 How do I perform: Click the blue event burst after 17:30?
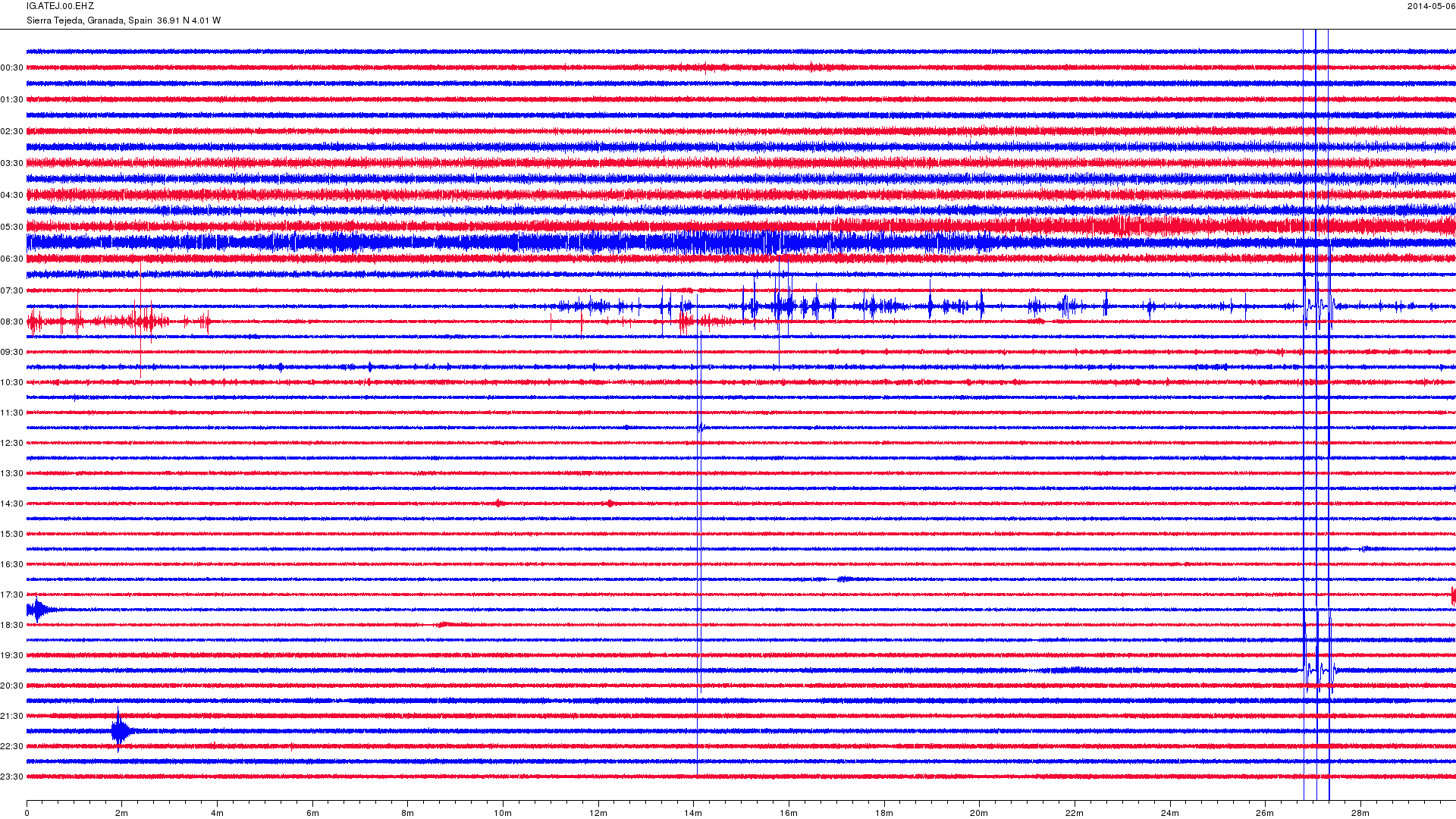[39, 609]
